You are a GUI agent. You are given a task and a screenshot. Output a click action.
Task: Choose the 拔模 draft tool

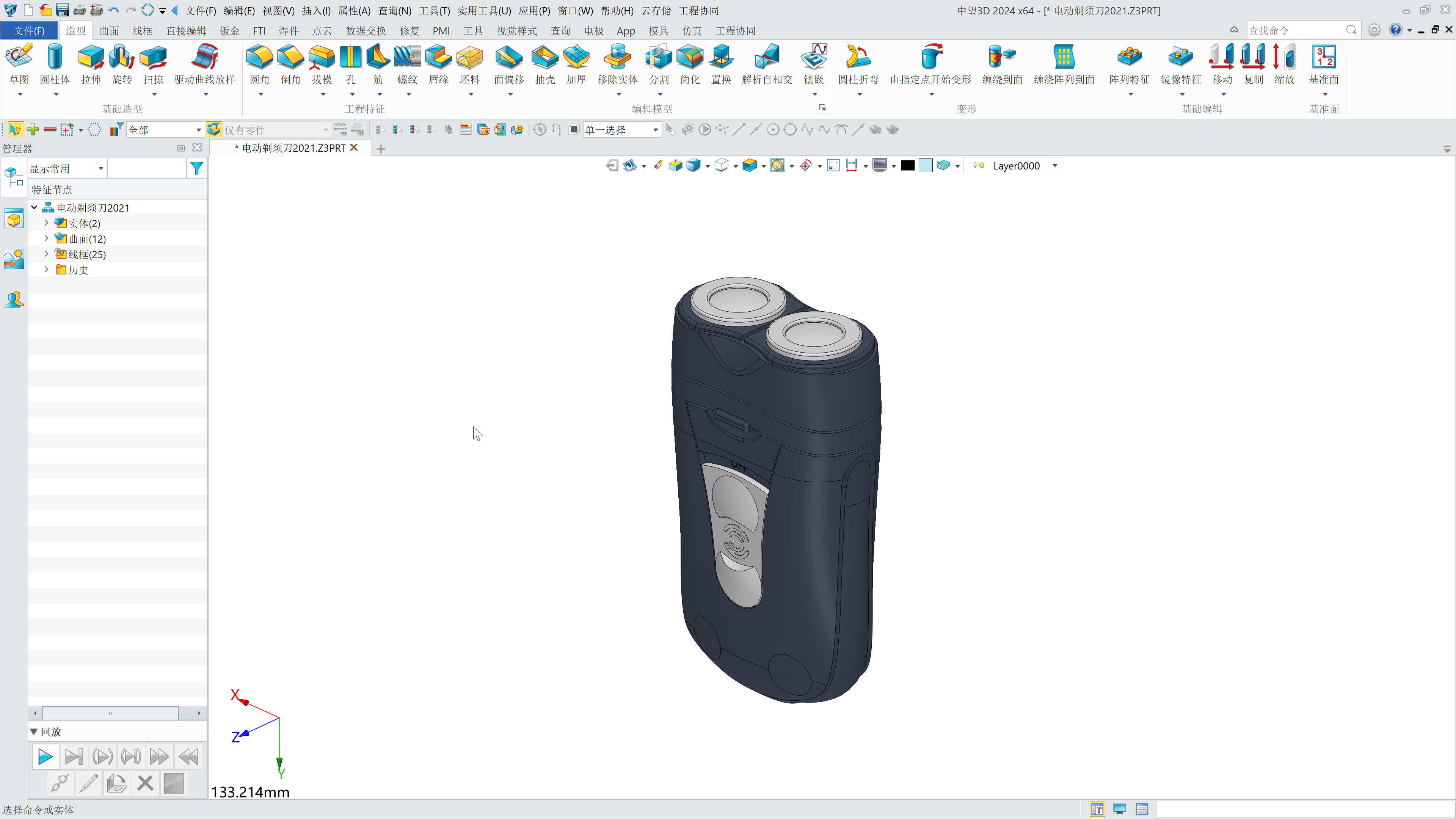click(x=322, y=64)
